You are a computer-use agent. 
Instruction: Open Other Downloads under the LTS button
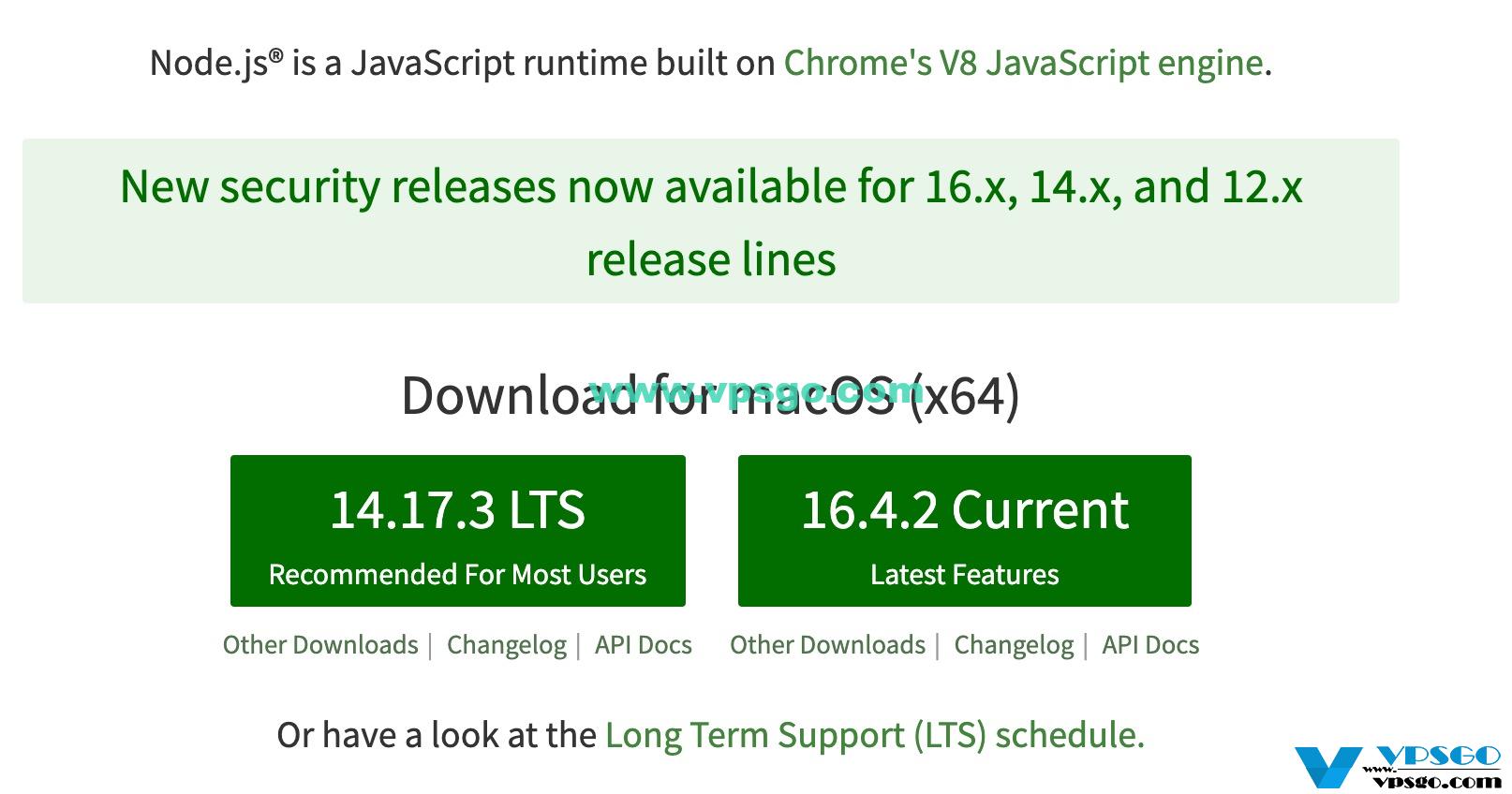(x=320, y=645)
